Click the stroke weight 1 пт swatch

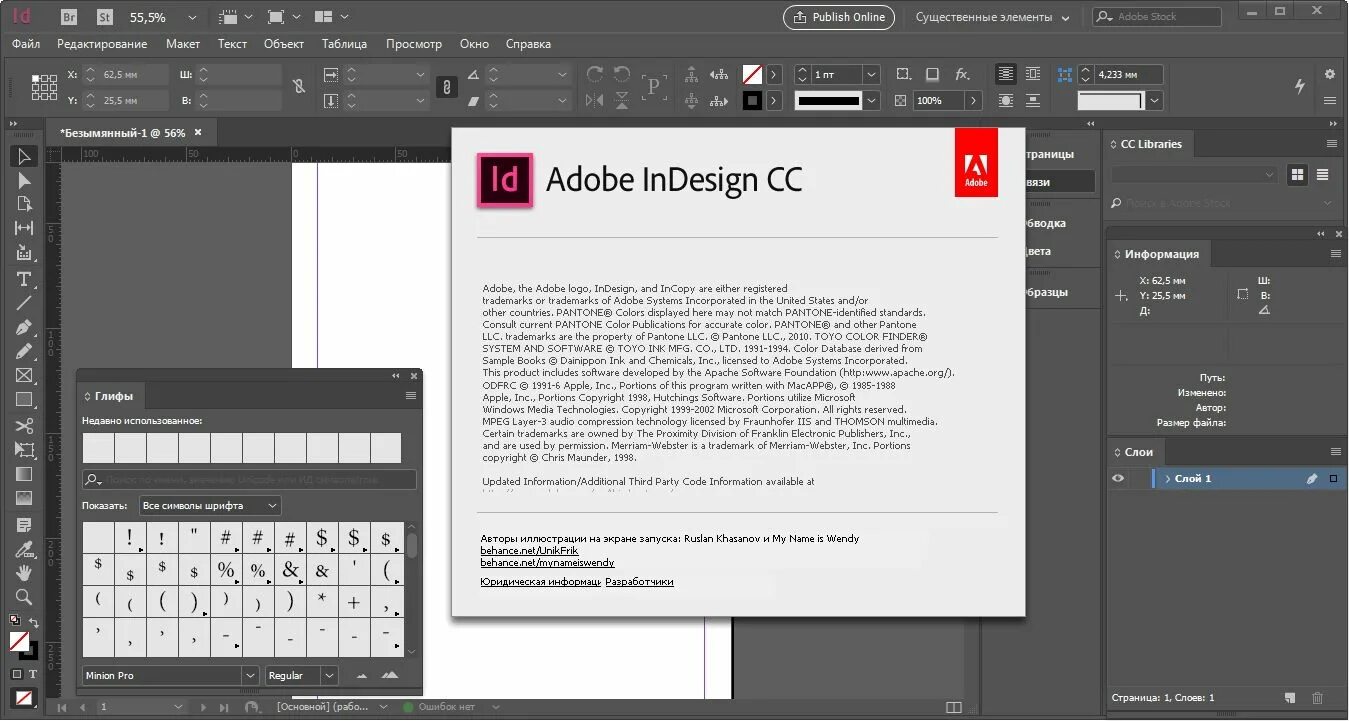tap(836, 74)
